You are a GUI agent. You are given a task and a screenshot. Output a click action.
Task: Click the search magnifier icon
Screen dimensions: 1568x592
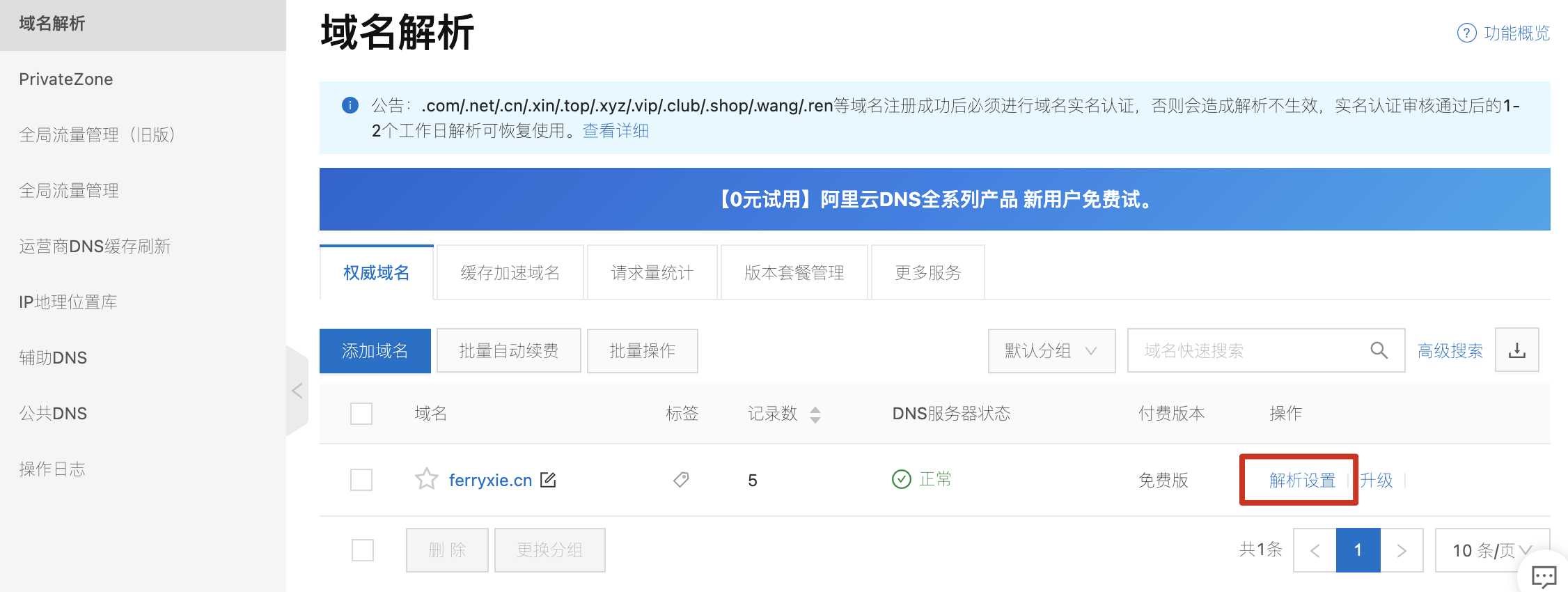1379,350
